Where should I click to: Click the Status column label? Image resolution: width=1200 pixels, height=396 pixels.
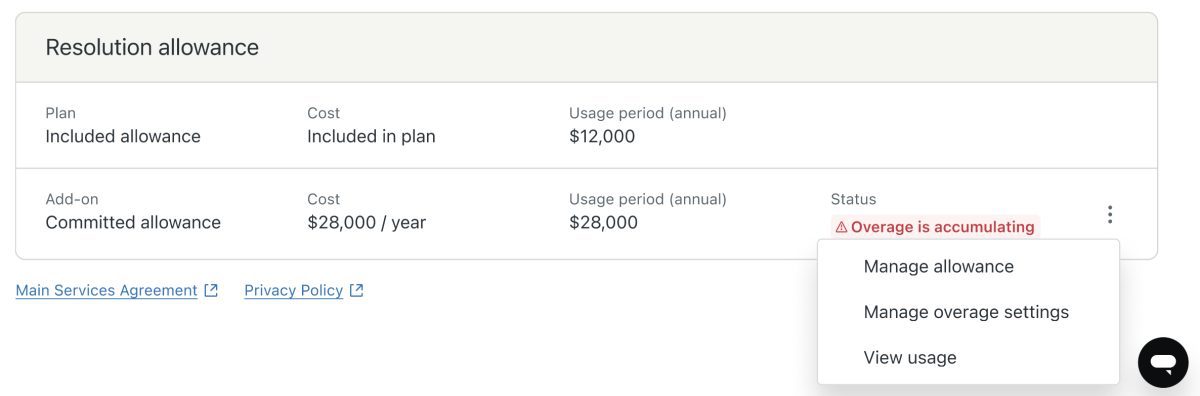853,199
